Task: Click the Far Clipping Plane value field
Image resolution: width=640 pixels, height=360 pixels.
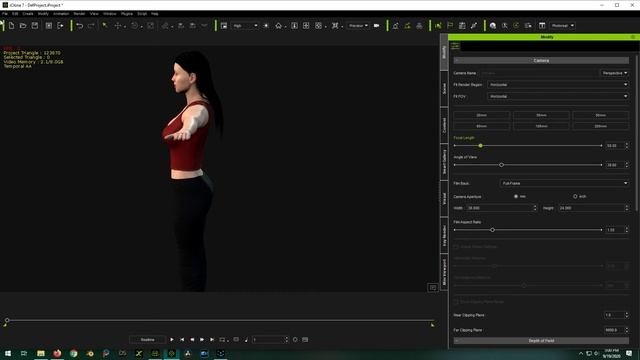Action: point(616,330)
